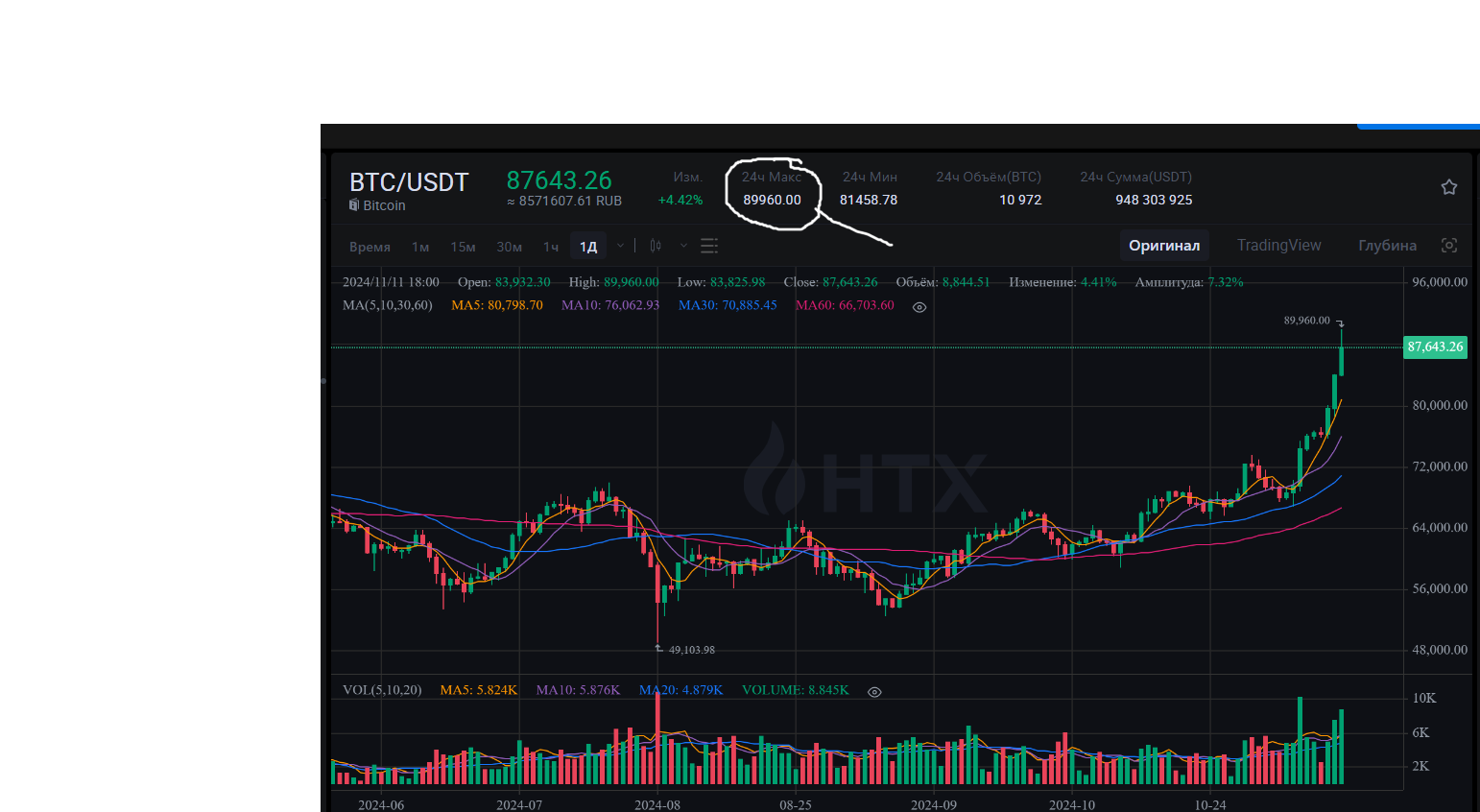Screen dimensions: 1480x812
Task: Click the Bitcoin coin info icon
Action: pyautogui.click(x=353, y=205)
